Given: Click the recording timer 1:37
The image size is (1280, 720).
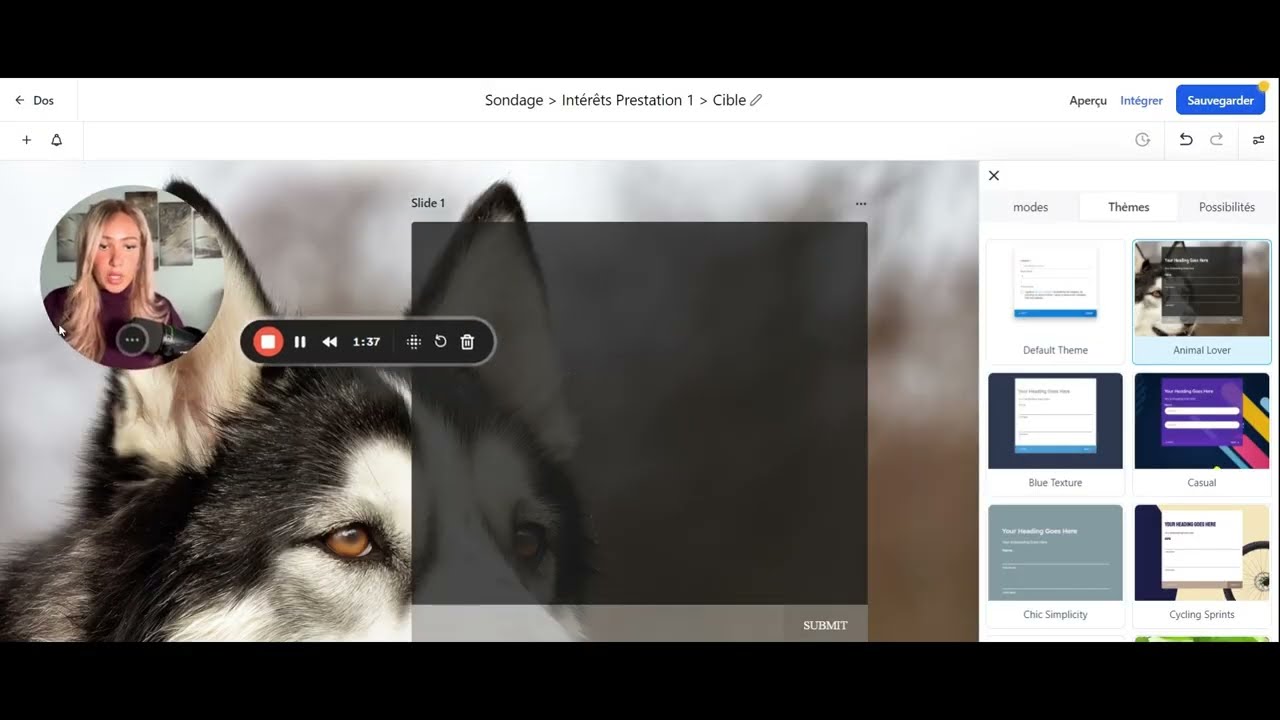Looking at the screenshot, I should click(367, 342).
